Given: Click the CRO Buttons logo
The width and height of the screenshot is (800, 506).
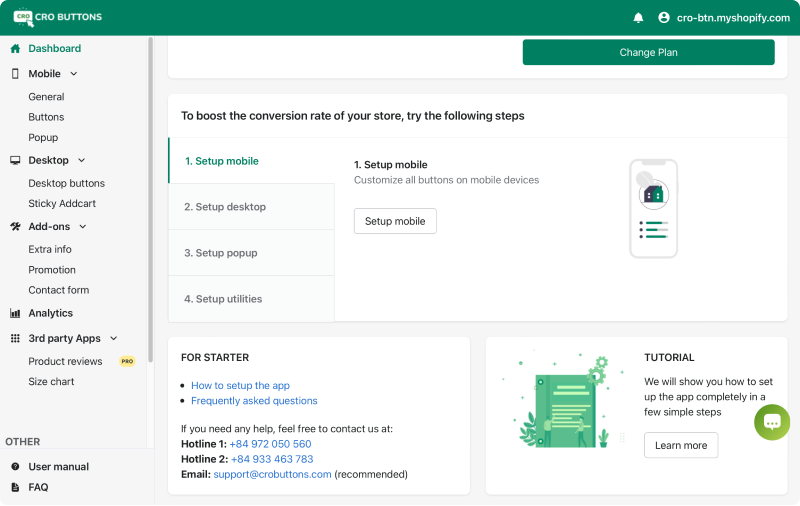Looking at the screenshot, I should pos(58,17).
